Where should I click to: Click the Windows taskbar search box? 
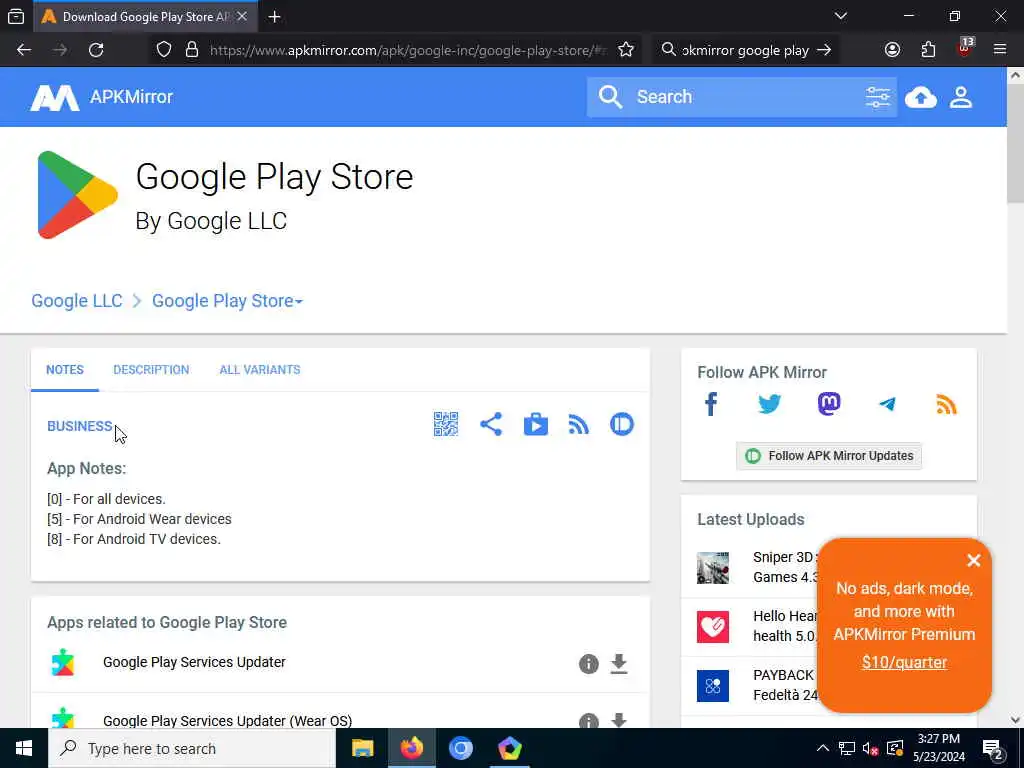[191, 748]
